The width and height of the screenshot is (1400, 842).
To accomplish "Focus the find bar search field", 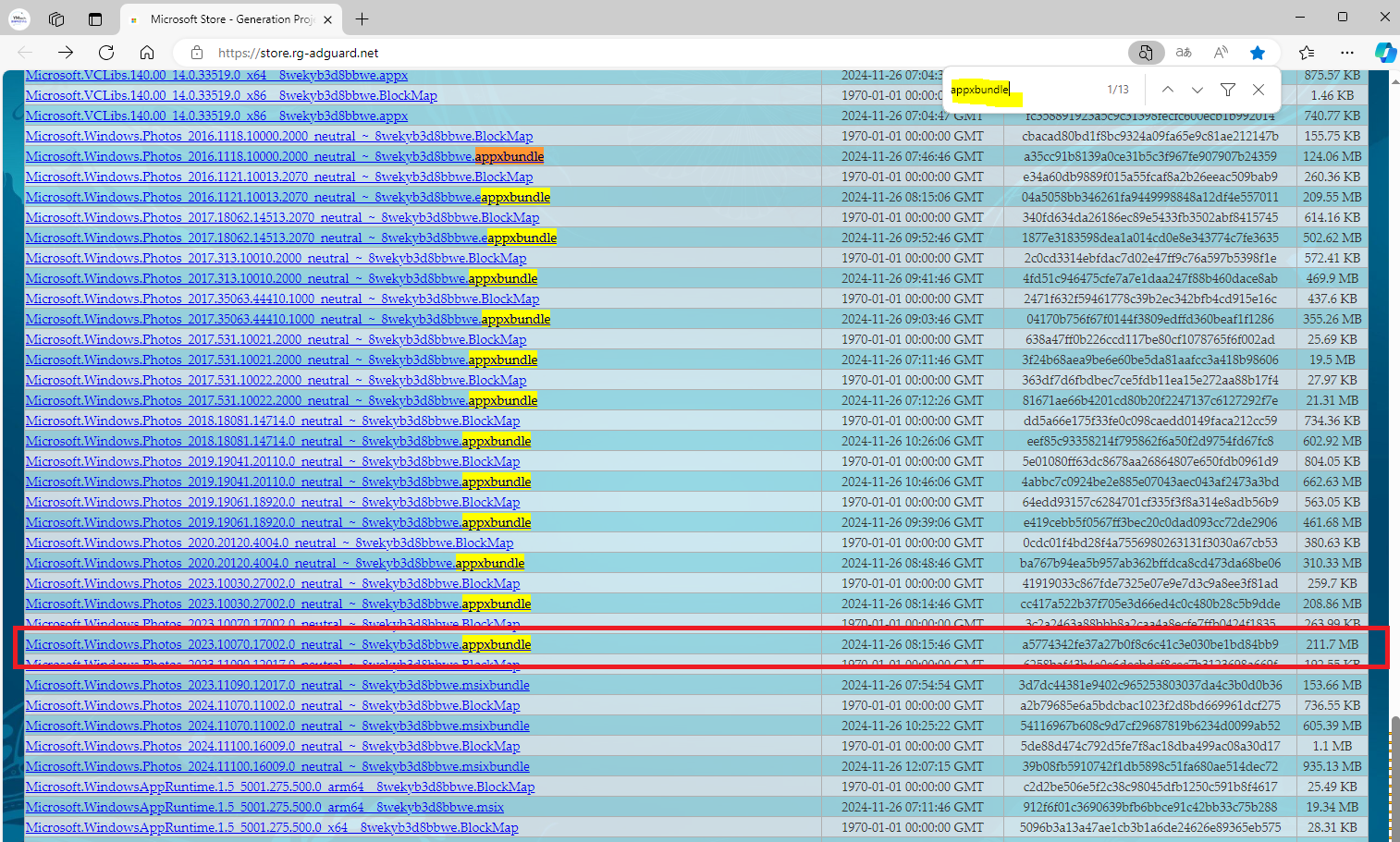I will point(1022,90).
